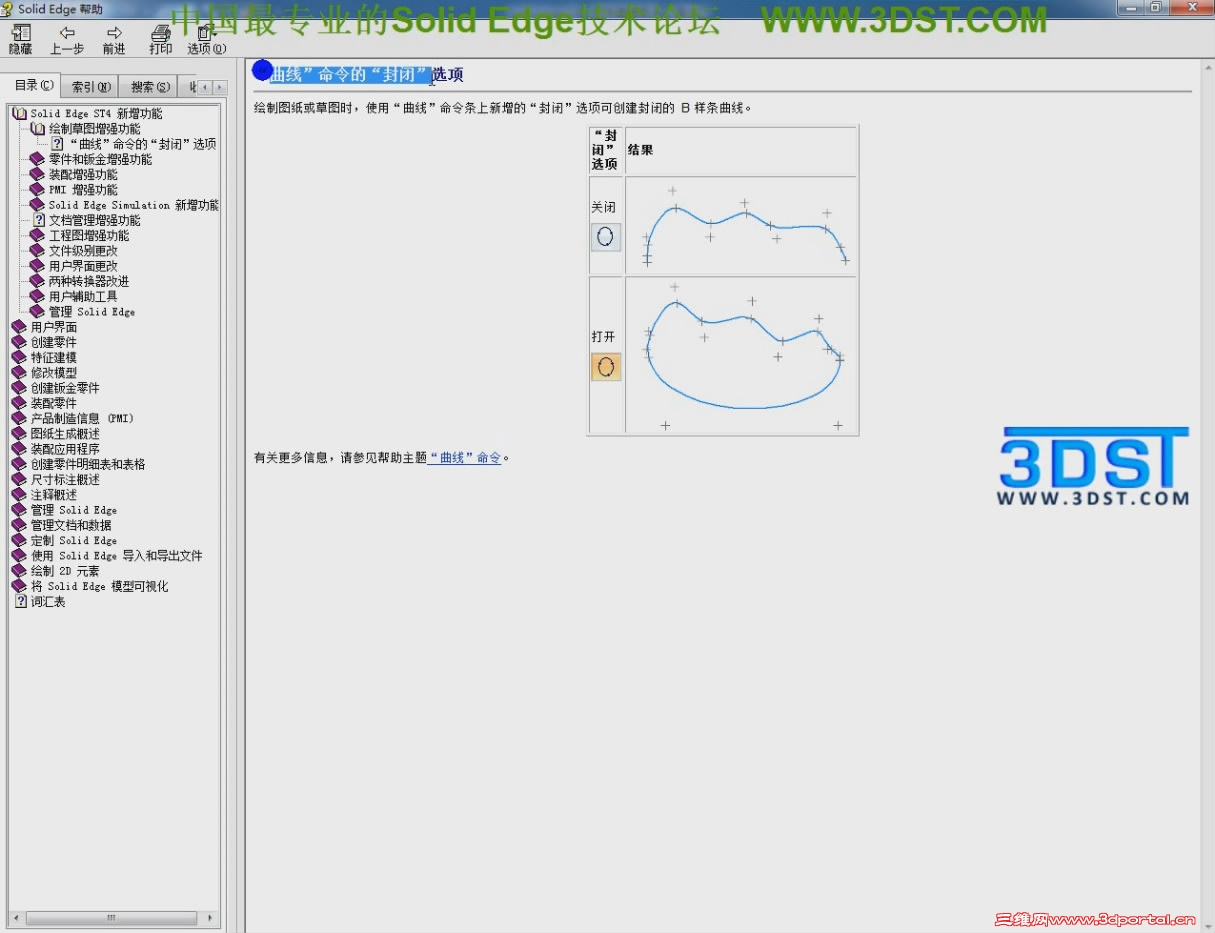Click the highlighted 打开 closed-curve option icon
The width and height of the screenshot is (1215, 933).
(605, 367)
